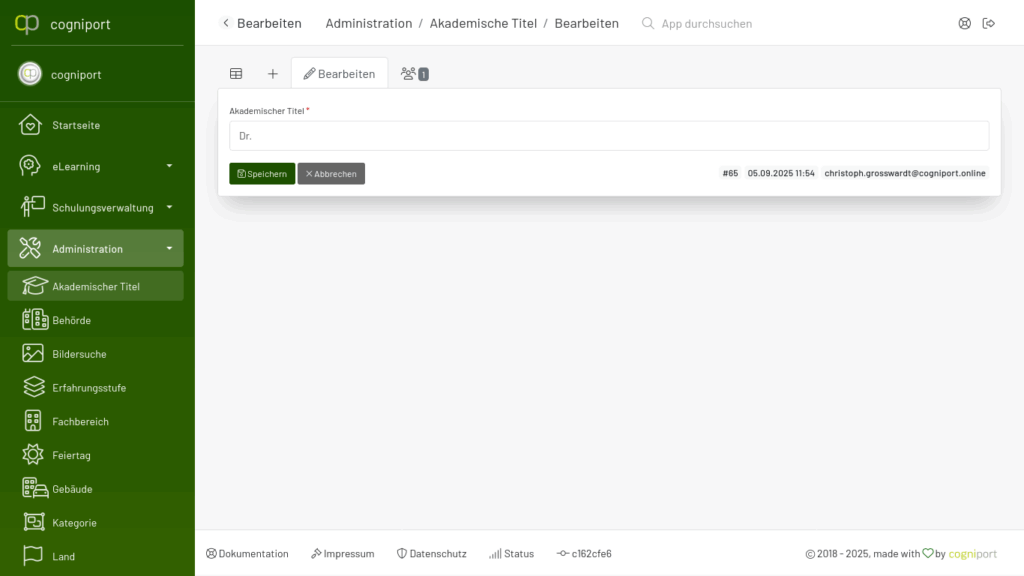The height and width of the screenshot is (576, 1024).
Task: Click the 05.09.2025 11:54 timestamp
Action: coord(781,173)
